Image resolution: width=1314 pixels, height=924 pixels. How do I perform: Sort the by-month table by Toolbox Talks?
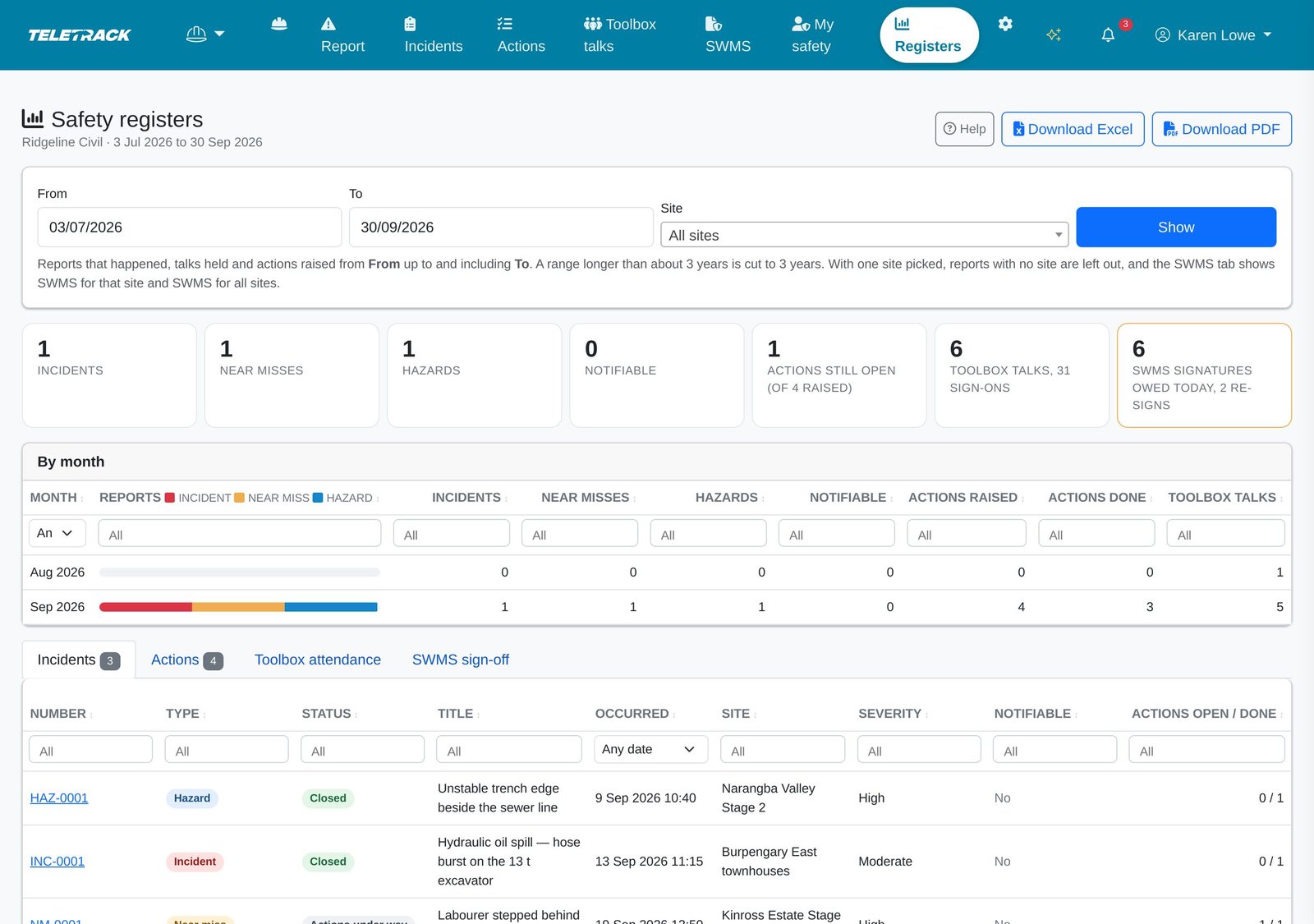point(1225,498)
